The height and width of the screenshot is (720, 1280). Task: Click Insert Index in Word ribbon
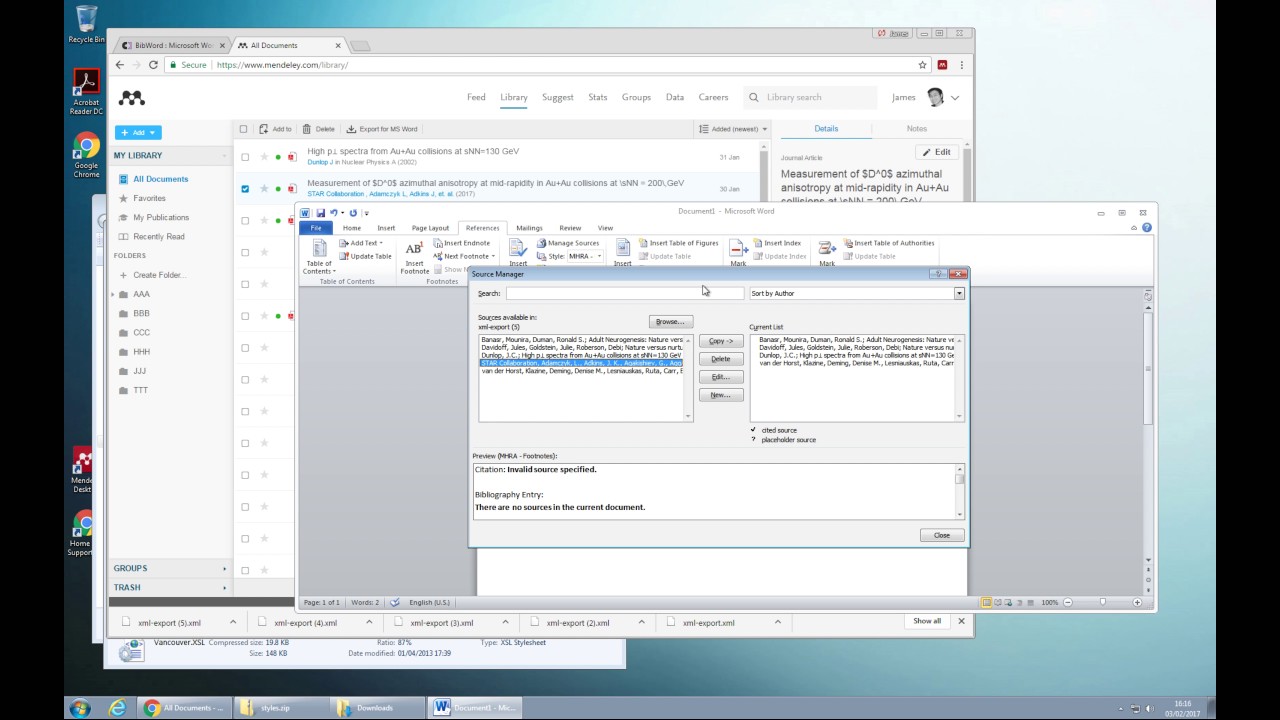pos(777,243)
